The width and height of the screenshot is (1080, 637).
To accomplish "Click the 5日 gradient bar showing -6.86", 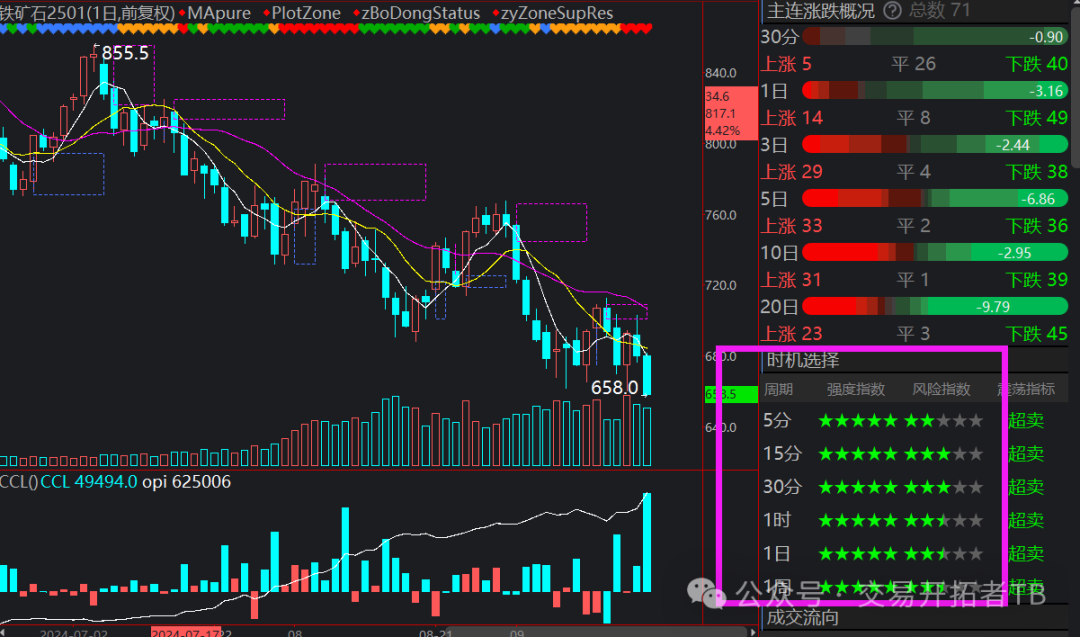I will (x=935, y=198).
